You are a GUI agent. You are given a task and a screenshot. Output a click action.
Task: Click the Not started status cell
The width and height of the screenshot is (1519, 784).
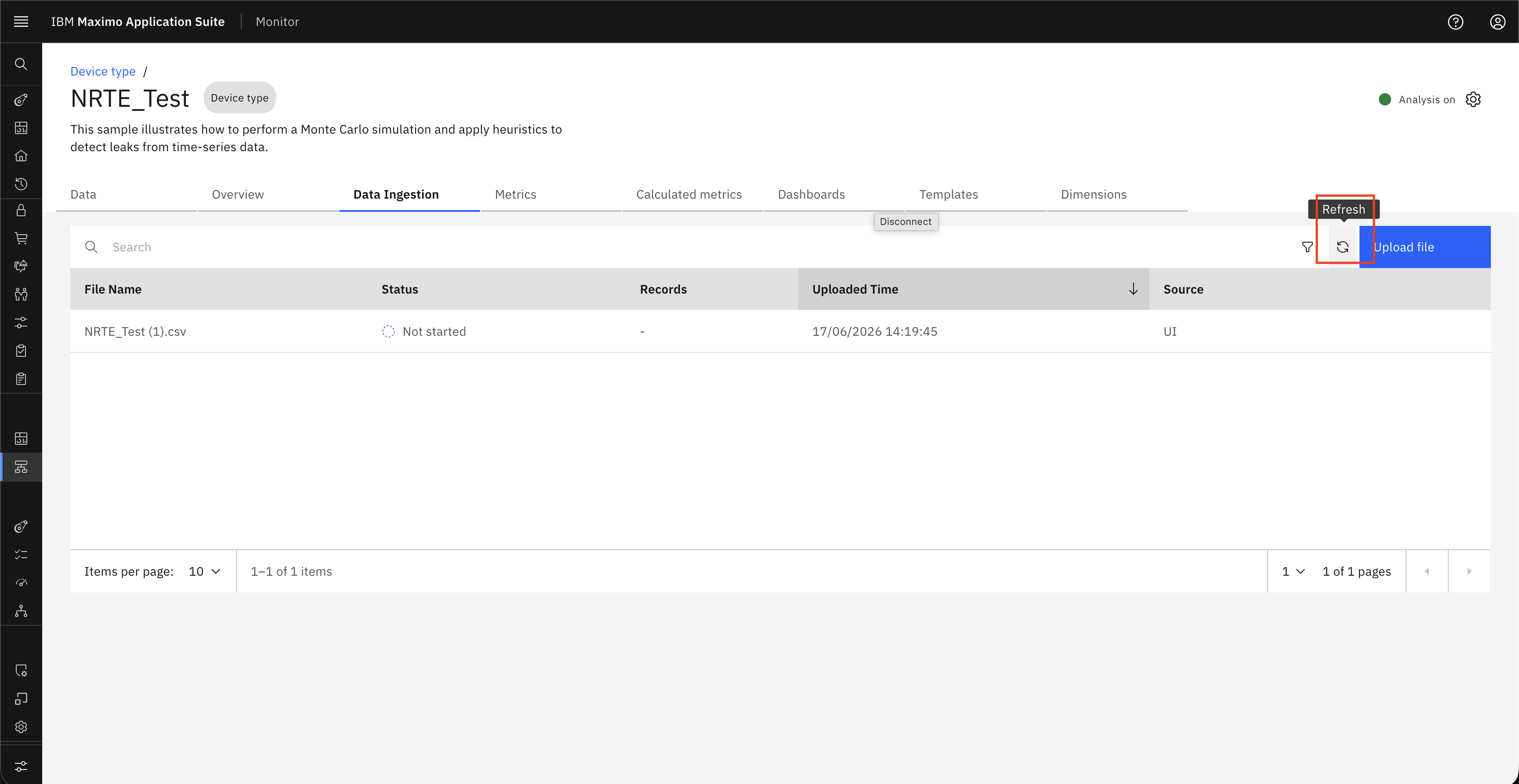424,331
